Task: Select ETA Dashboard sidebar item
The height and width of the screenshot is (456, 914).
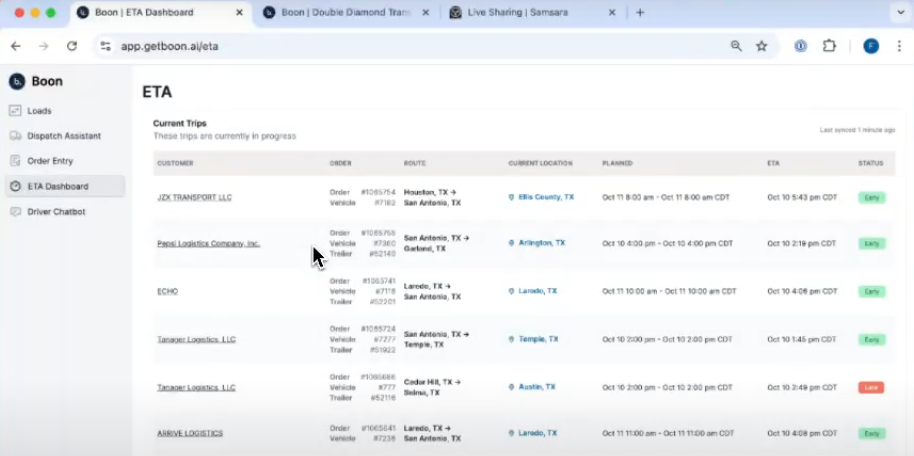Action: [x=65, y=187]
